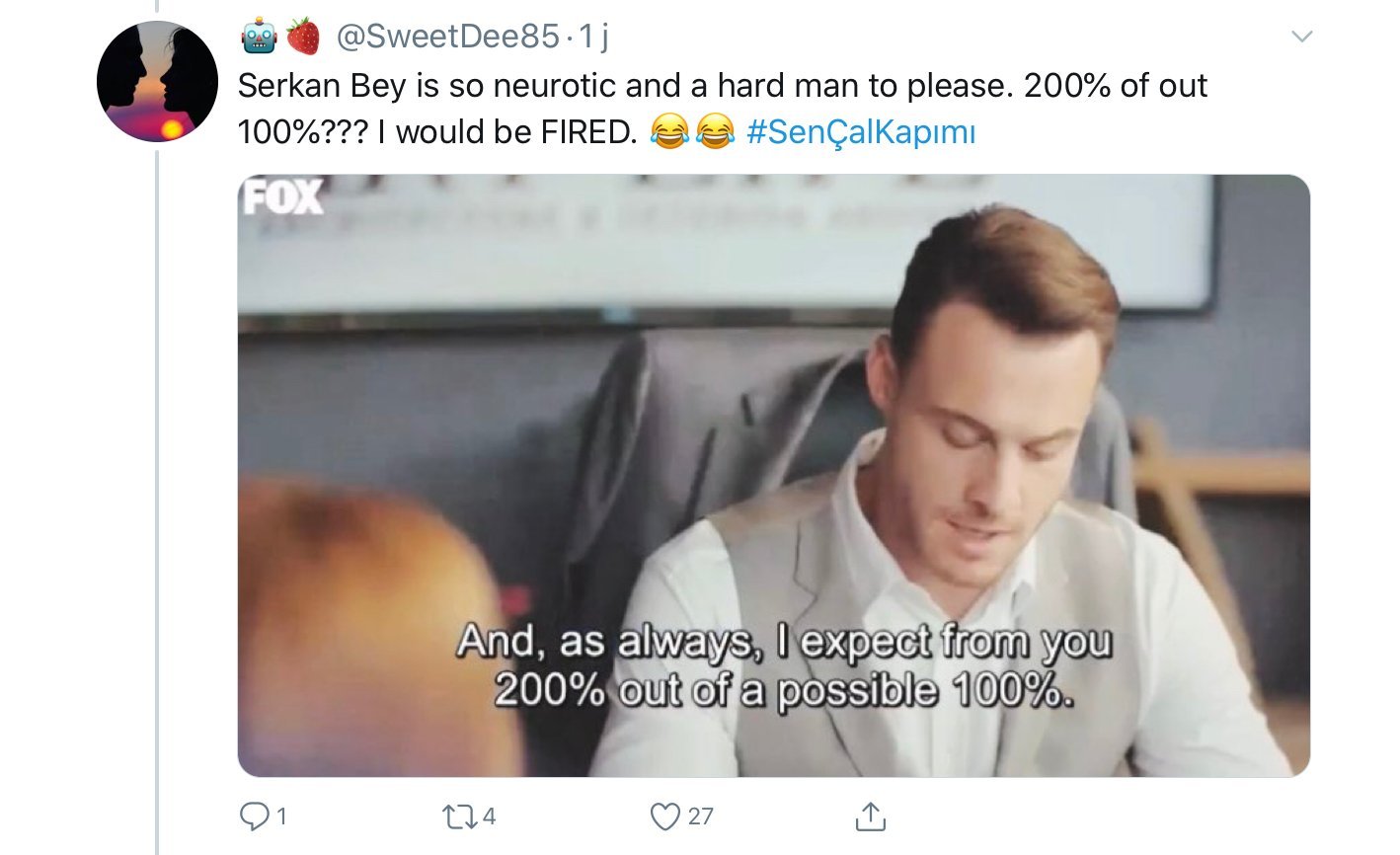Click the first laughing-crying emoji in the tweet
Viewport: 1400px width, 855px height.
[669, 132]
